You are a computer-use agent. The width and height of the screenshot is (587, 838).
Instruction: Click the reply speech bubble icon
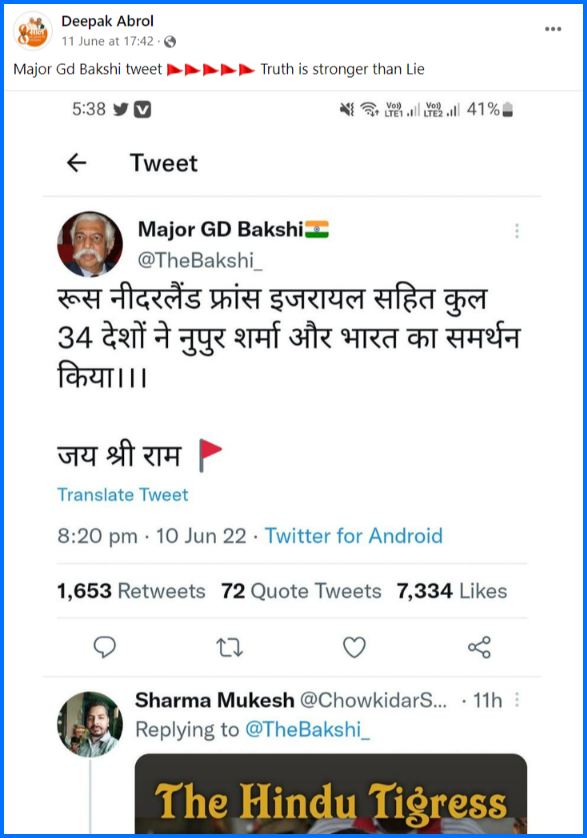click(x=104, y=647)
